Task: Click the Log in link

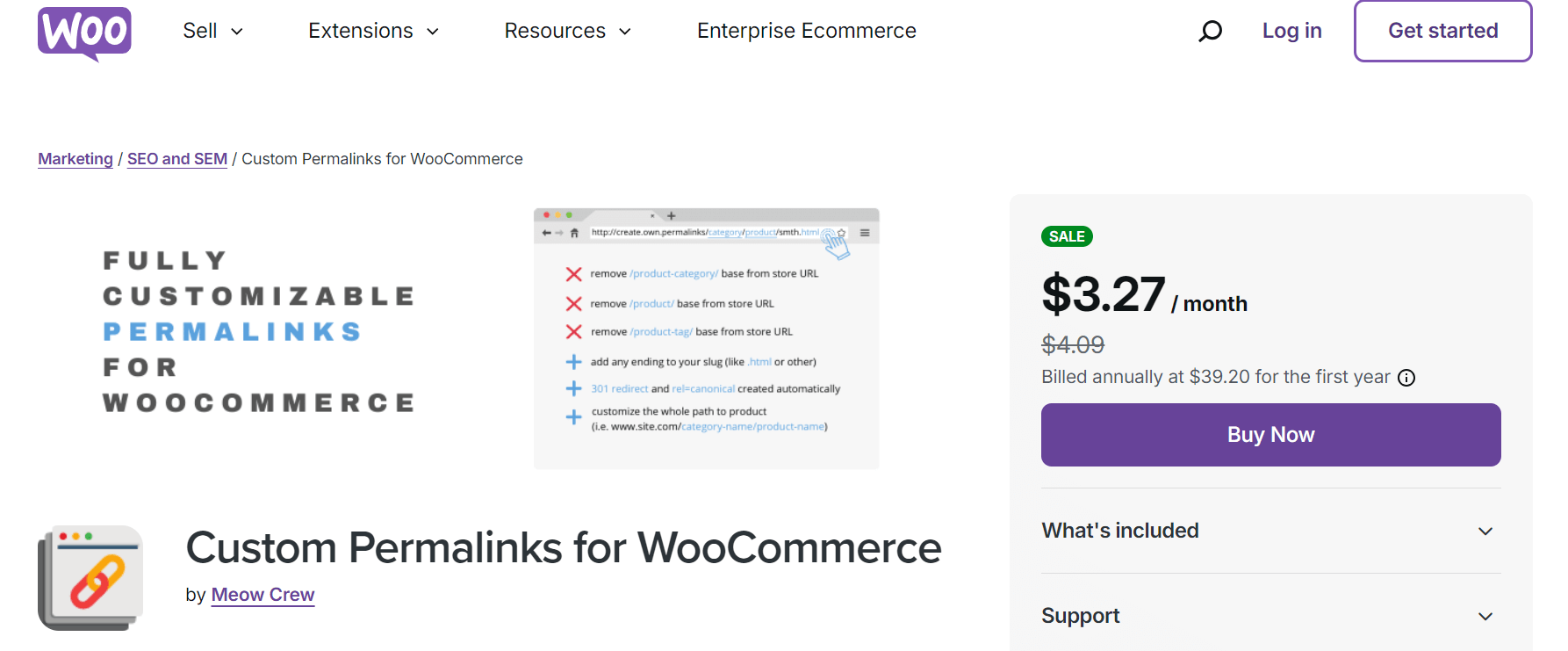Action: coord(1291,32)
